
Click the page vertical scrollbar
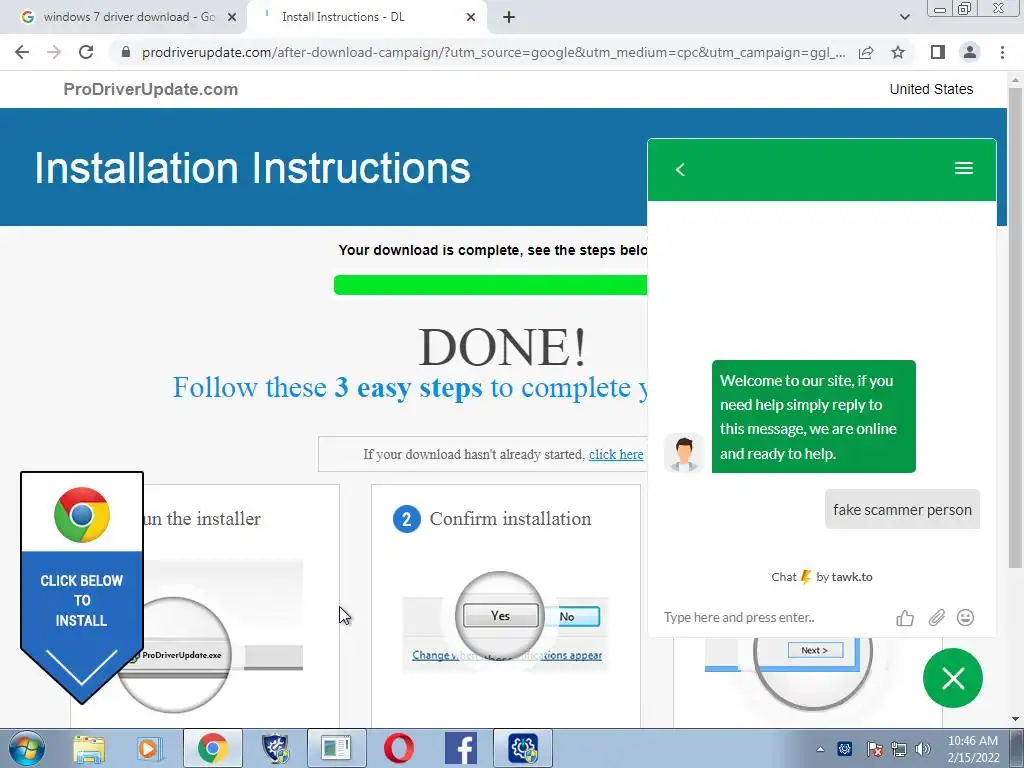click(1015, 327)
